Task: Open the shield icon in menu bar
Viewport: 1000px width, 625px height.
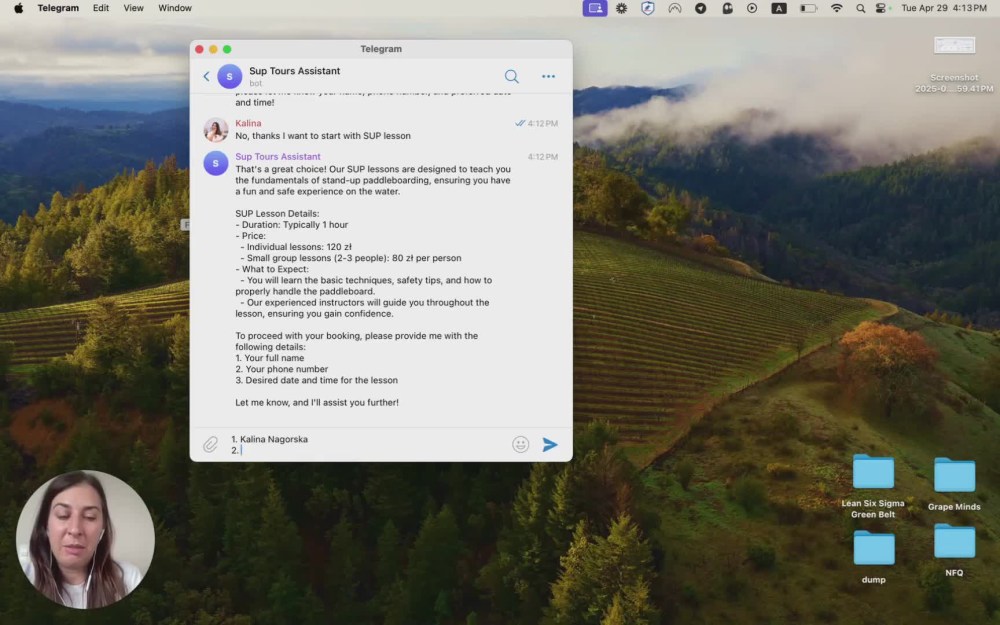Action: 647,8
